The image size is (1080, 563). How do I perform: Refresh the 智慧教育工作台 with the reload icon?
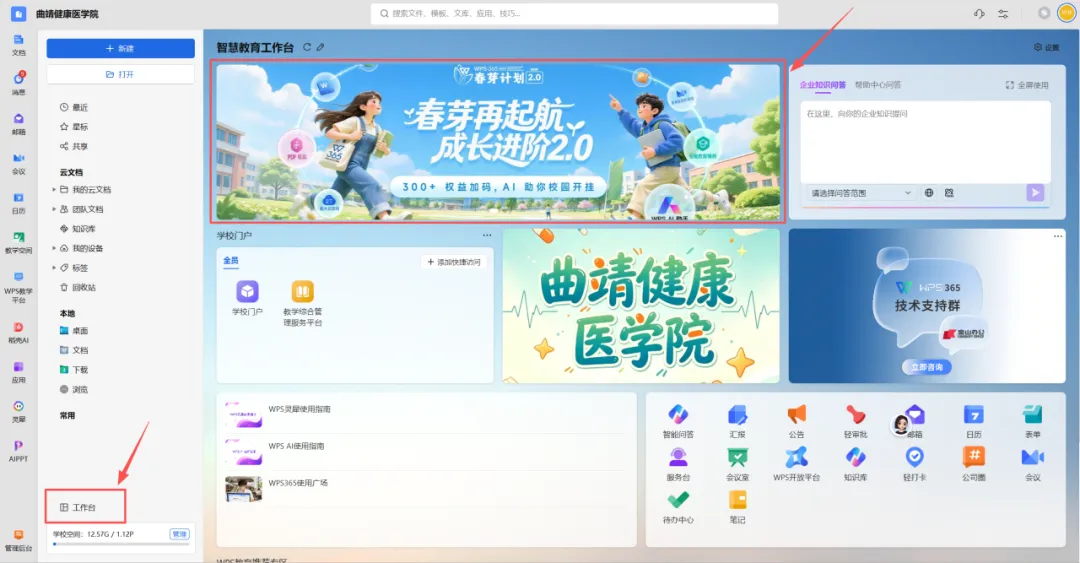click(x=307, y=48)
